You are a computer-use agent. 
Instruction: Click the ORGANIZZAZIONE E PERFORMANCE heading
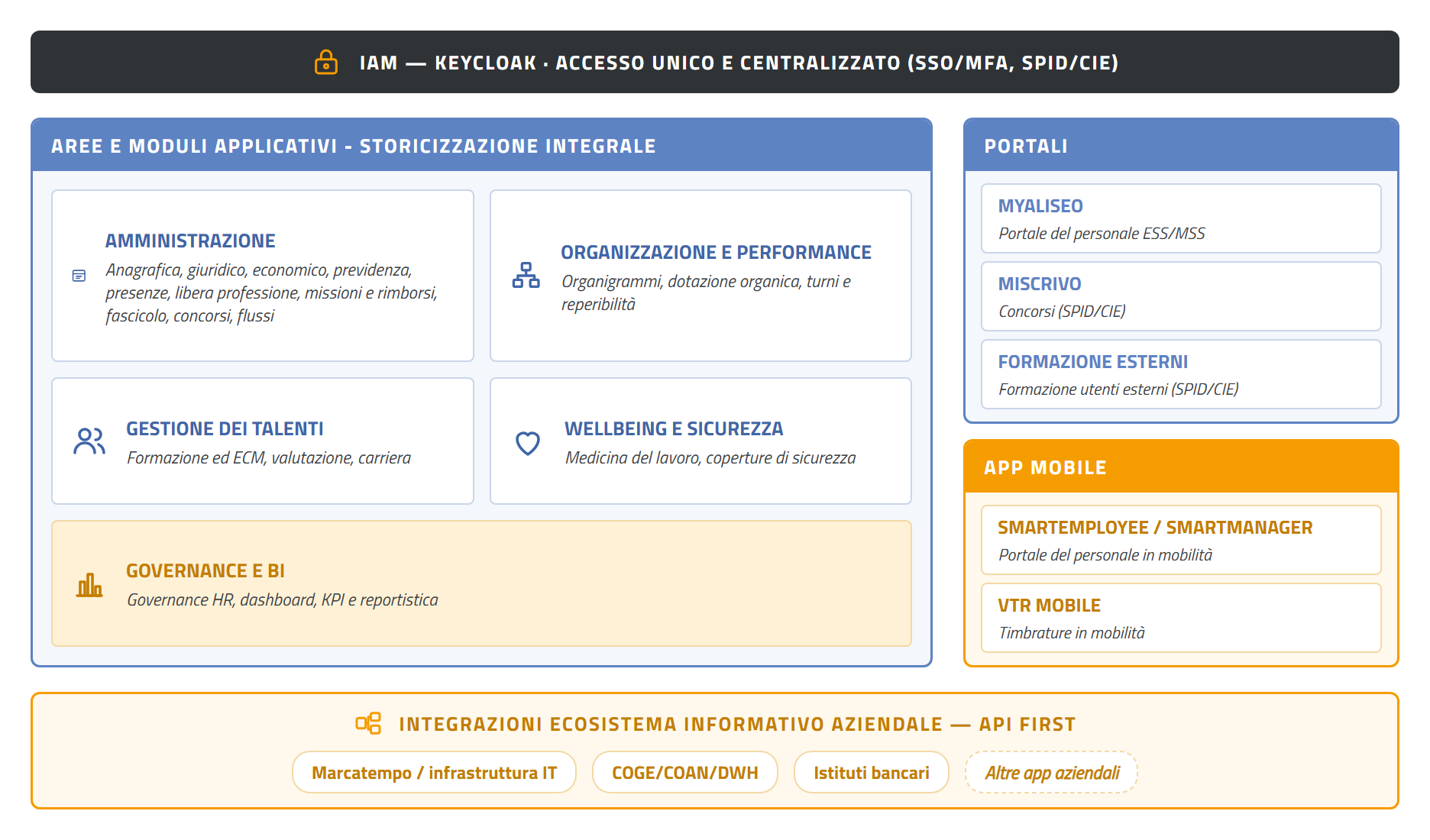716,252
